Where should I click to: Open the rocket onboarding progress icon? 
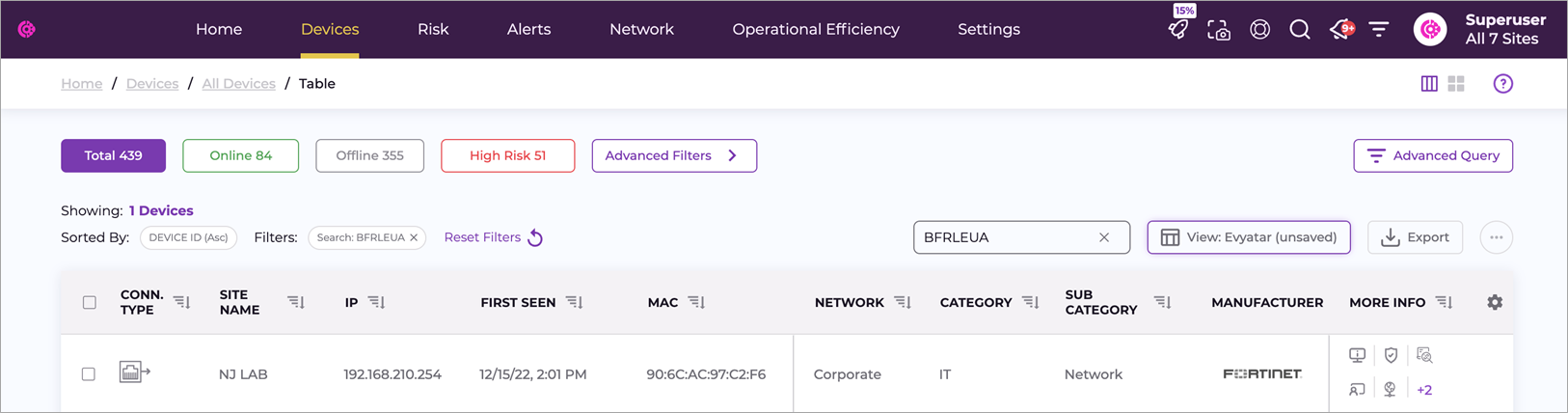[x=1178, y=29]
